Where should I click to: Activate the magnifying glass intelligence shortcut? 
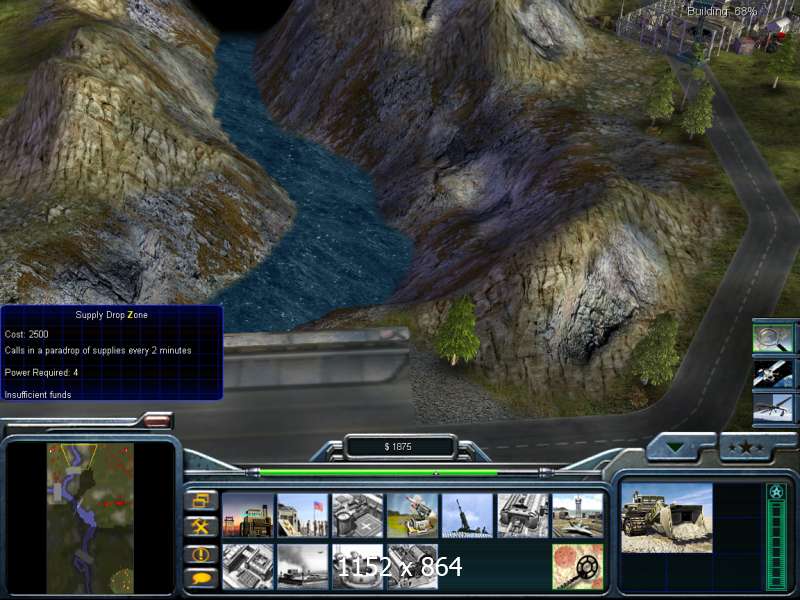coord(773,337)
